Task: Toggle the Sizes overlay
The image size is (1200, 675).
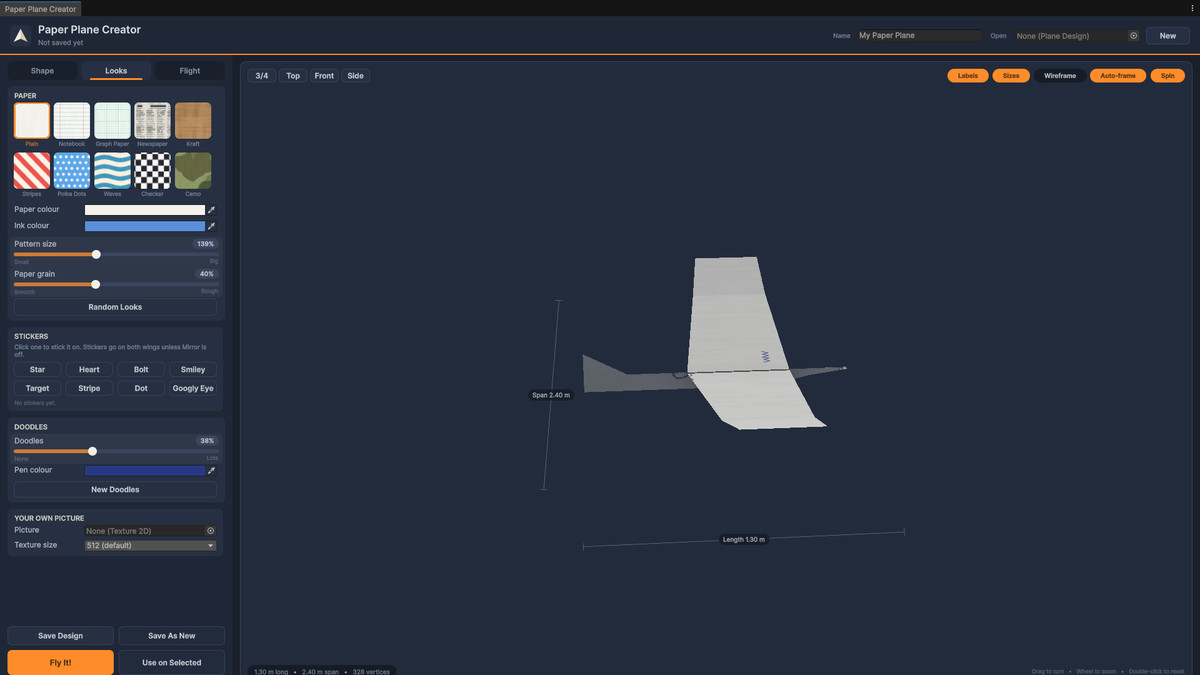Action: 1011,76
